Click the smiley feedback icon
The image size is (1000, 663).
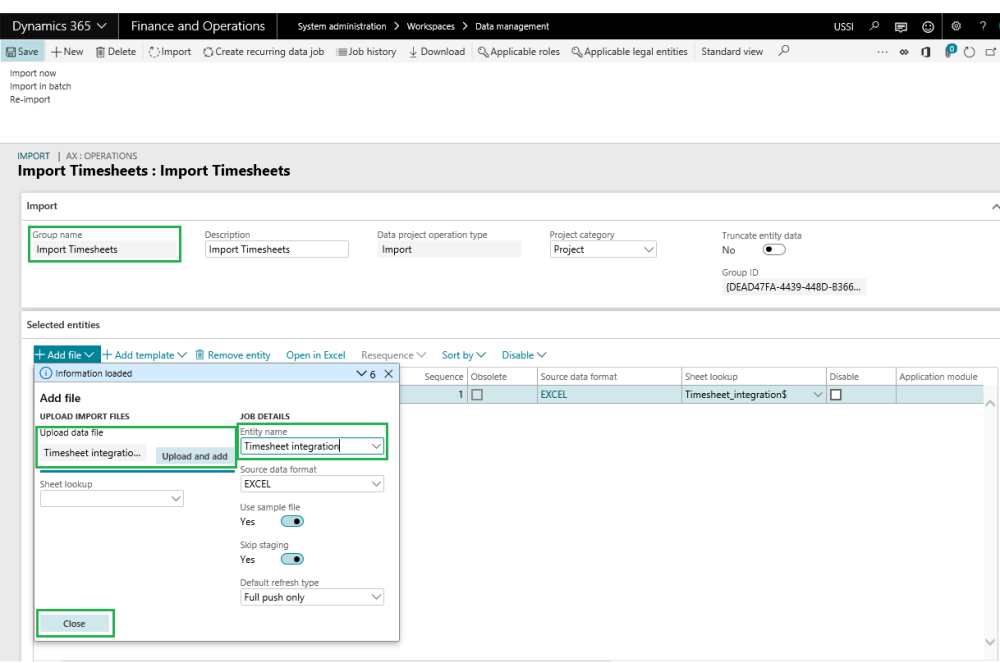tap(928, 27)
